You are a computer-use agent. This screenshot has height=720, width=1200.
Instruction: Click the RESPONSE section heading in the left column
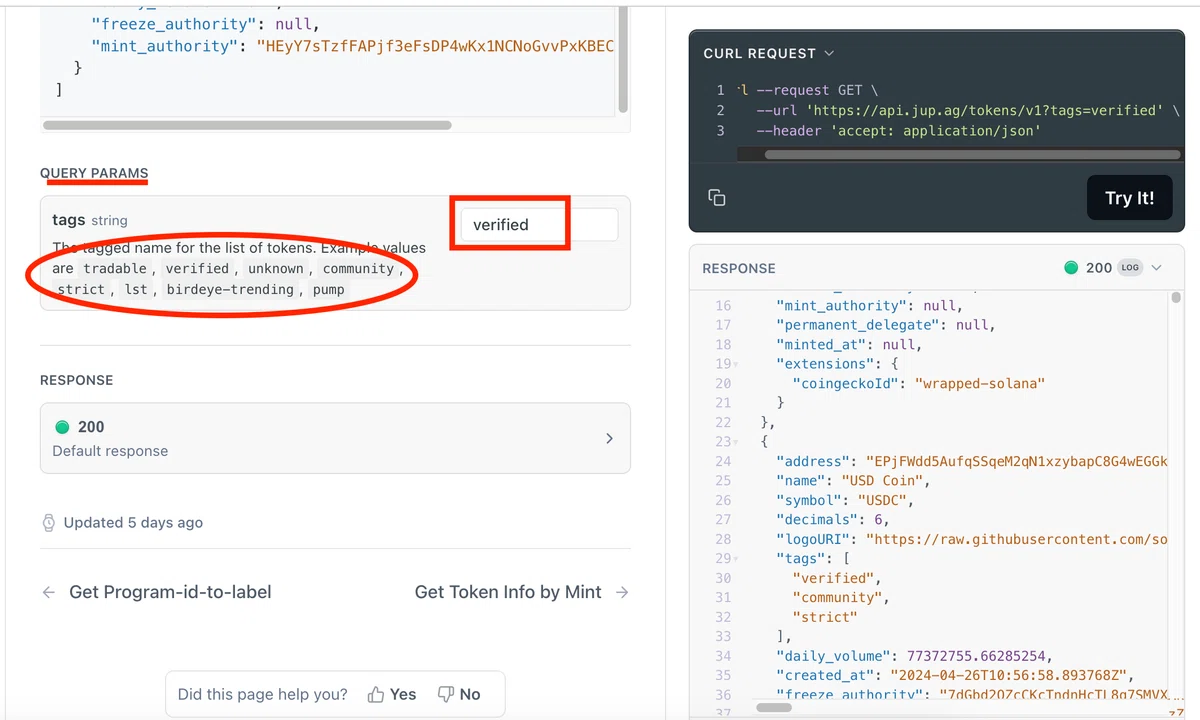[77, 380]
